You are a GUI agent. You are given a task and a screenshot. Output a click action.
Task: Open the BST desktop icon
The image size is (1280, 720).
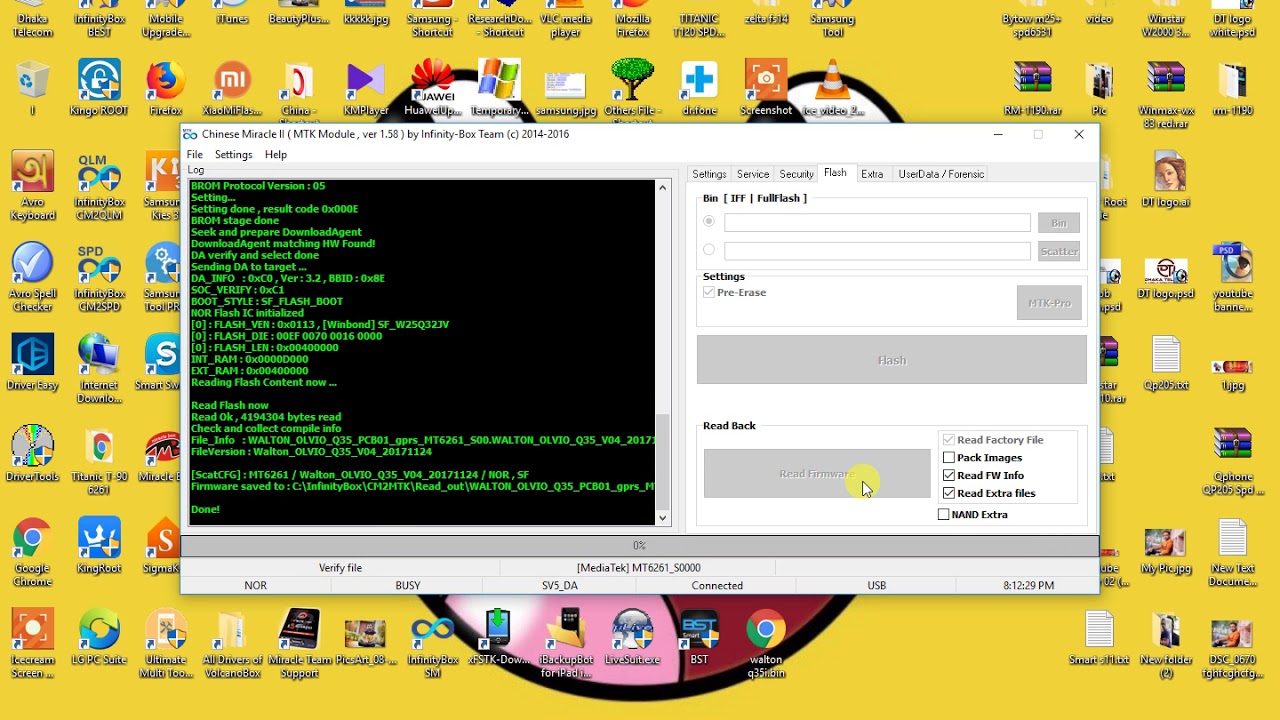[x=699, y=637]
